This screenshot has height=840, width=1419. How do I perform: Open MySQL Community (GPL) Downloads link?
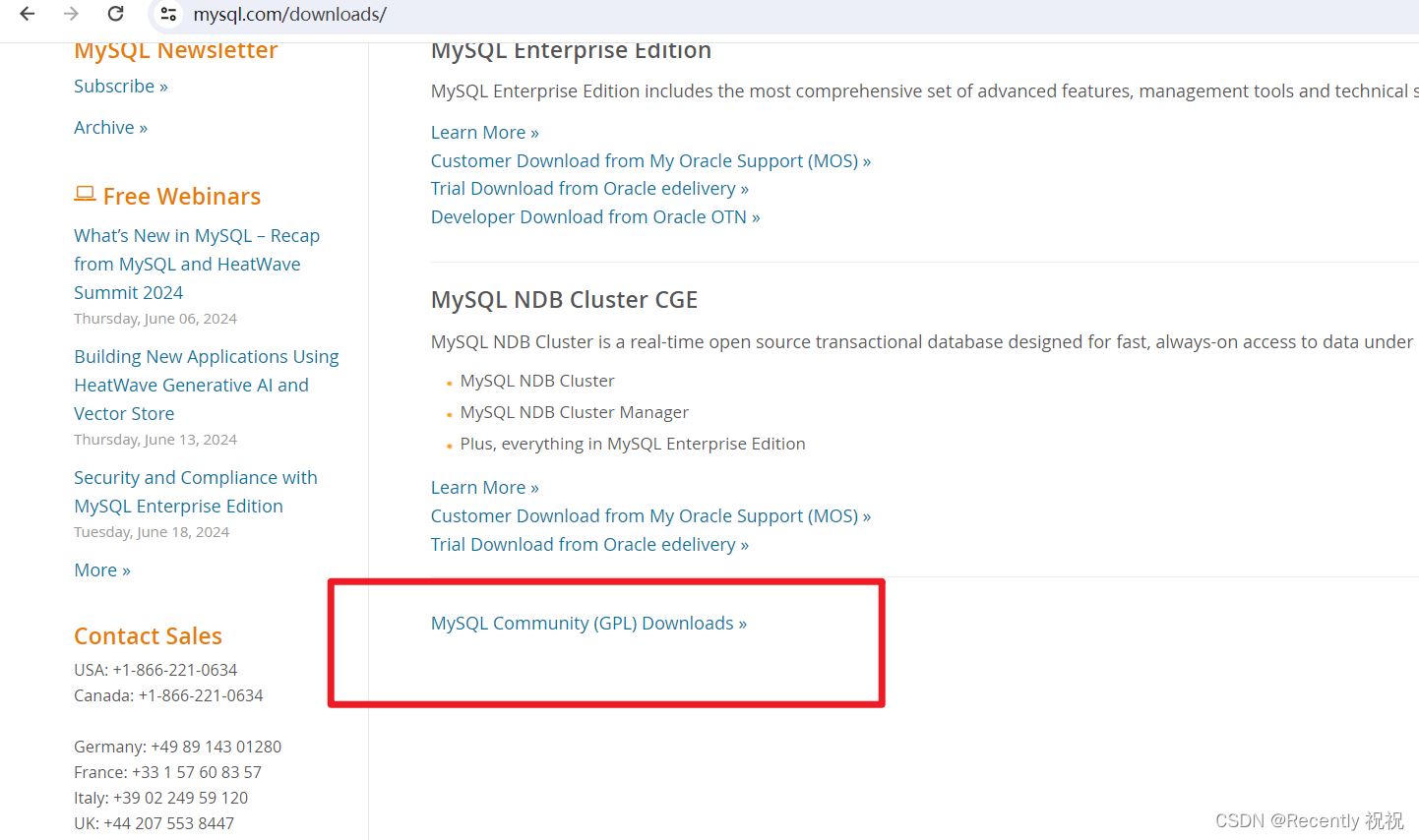588,623
